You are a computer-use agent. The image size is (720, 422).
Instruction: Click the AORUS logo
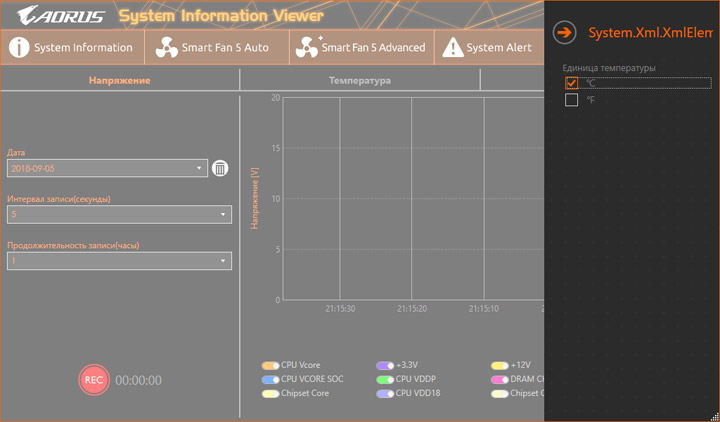coord(61,15)
